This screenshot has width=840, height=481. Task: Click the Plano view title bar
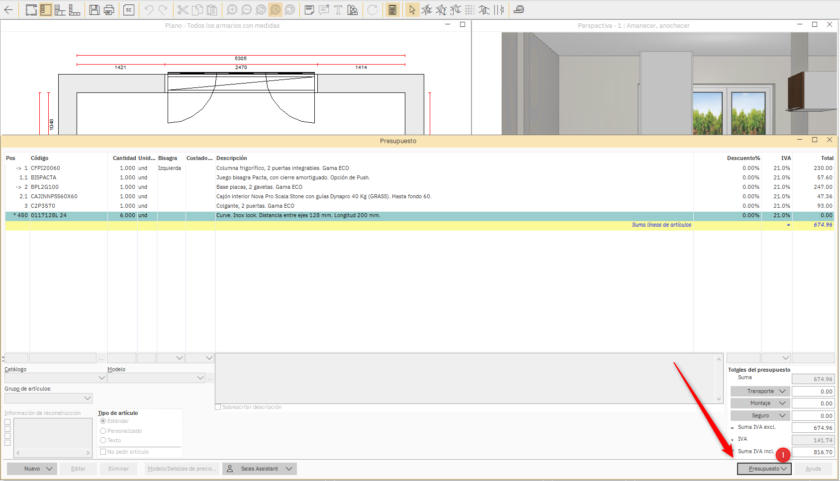[222, 25]
